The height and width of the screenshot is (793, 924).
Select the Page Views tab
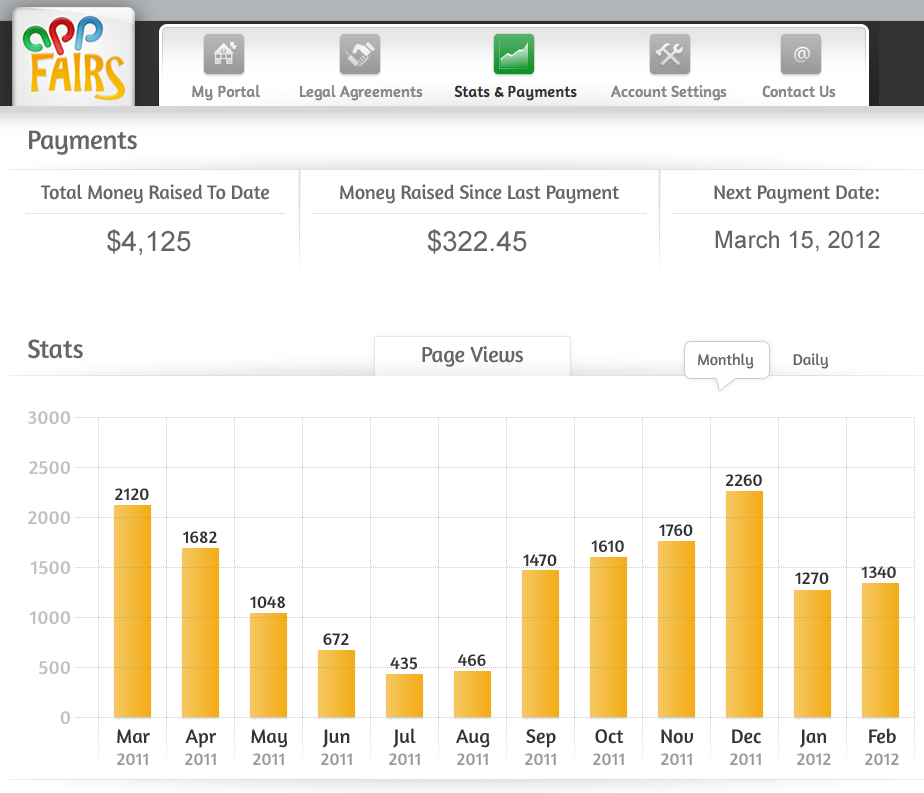(x=472, y=356)
